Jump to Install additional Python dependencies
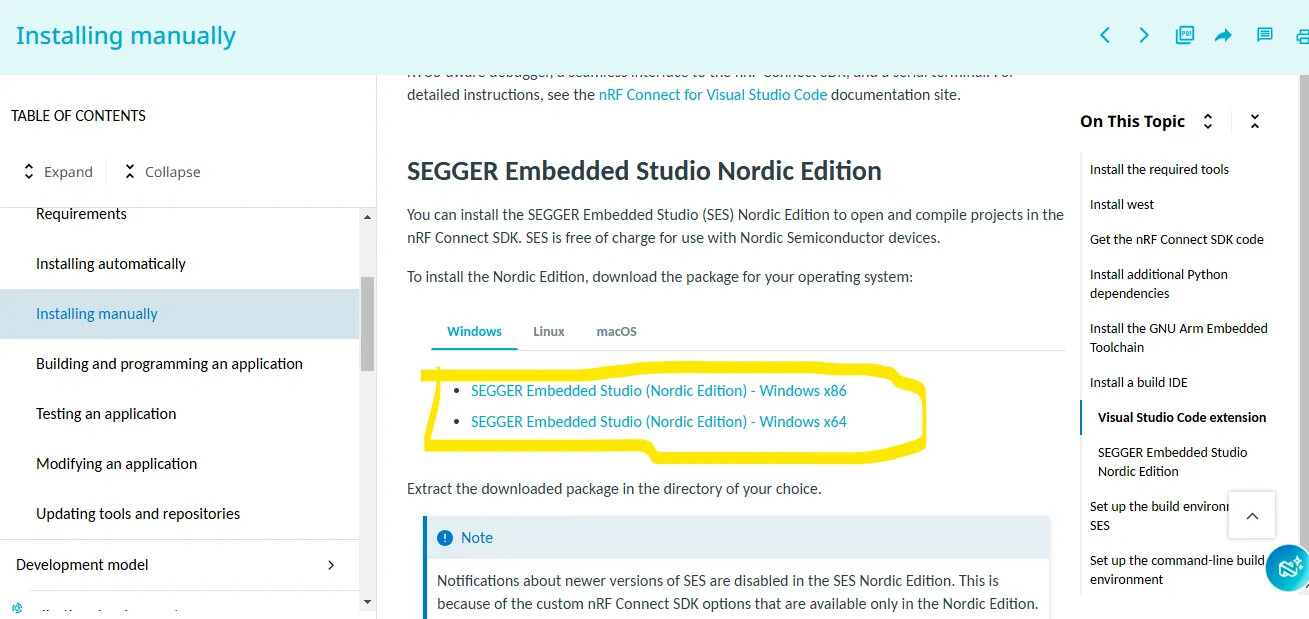Screen dimensions: 1309x619 pos(1159,284)
